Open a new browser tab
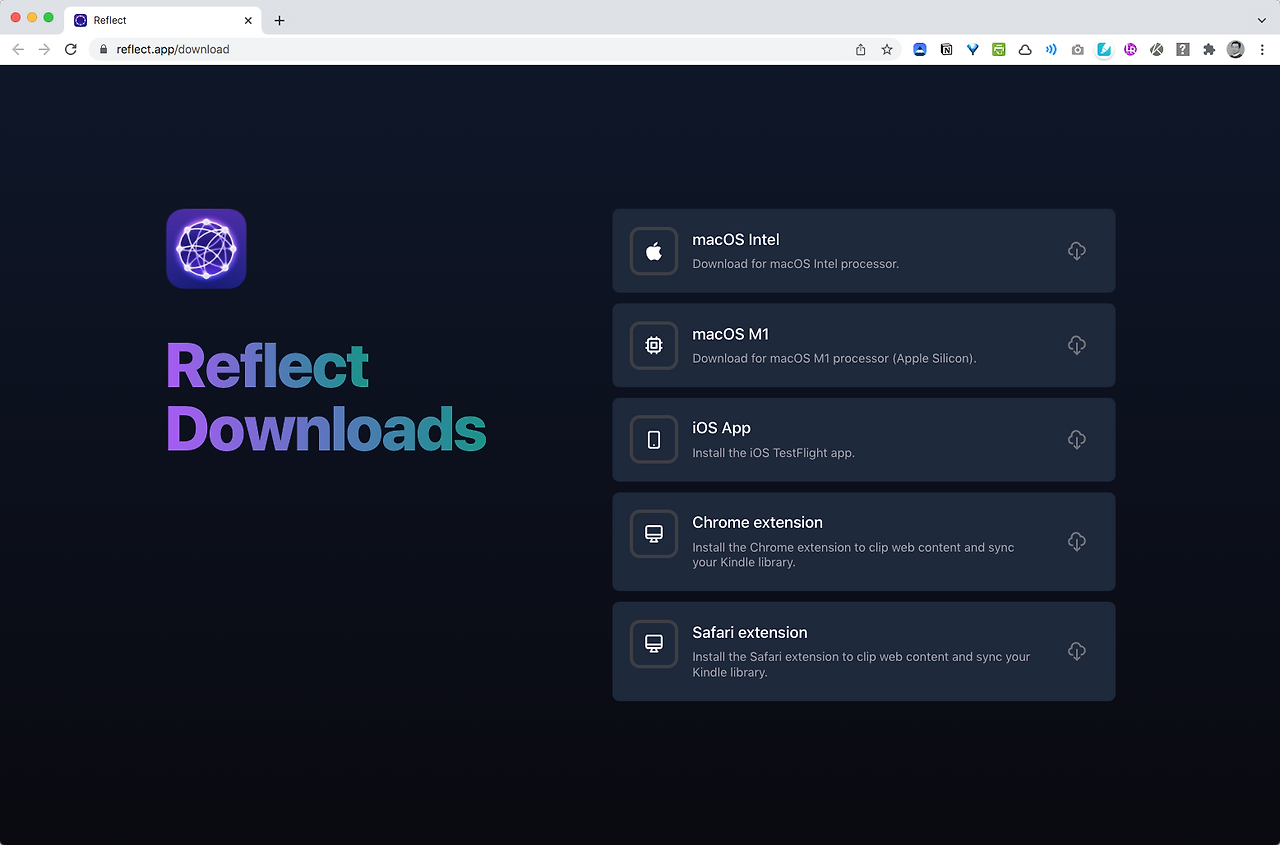This screenshot has height=845, width=1280. [279, 20]
